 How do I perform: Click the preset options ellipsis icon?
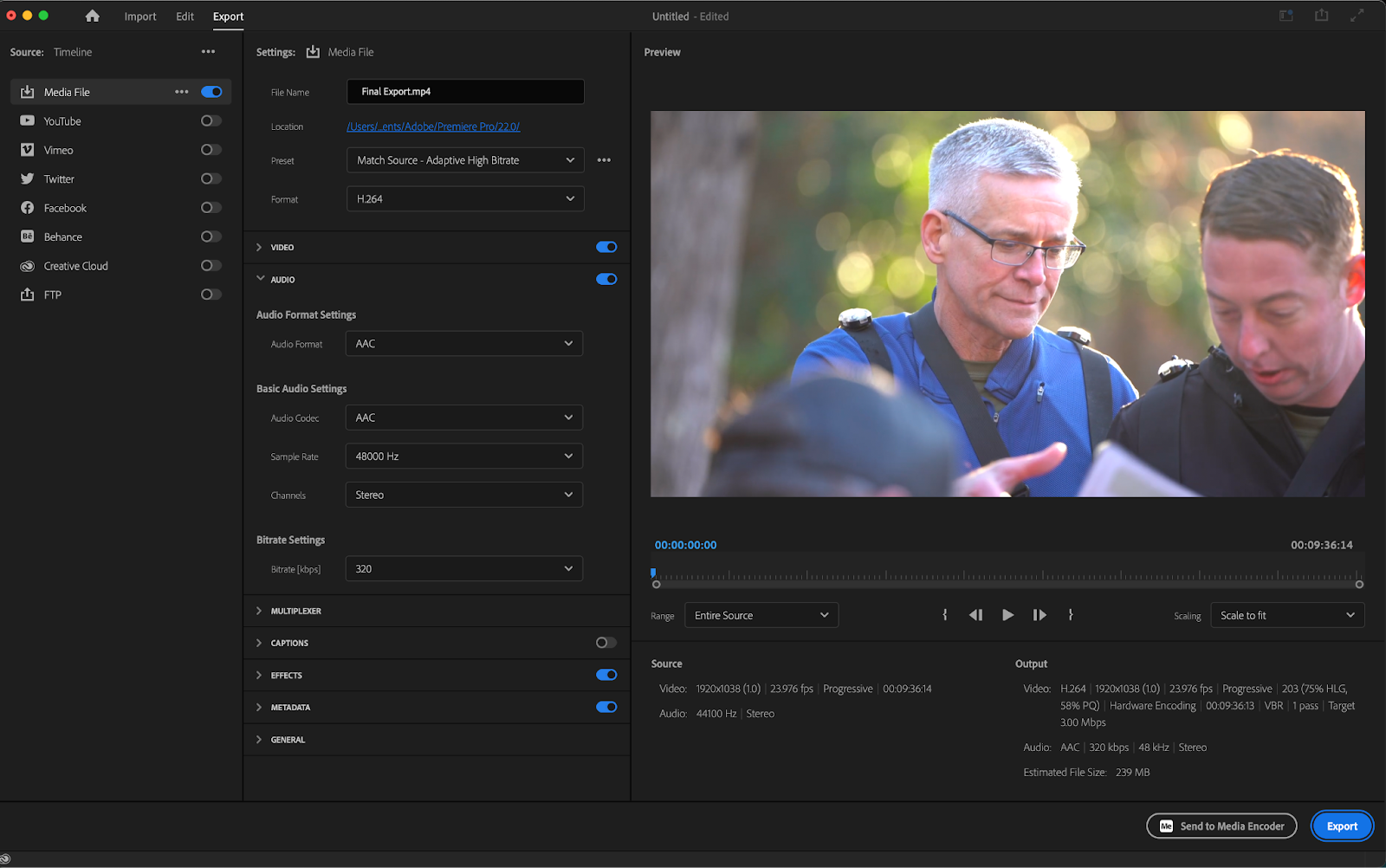tap(604, 159)
